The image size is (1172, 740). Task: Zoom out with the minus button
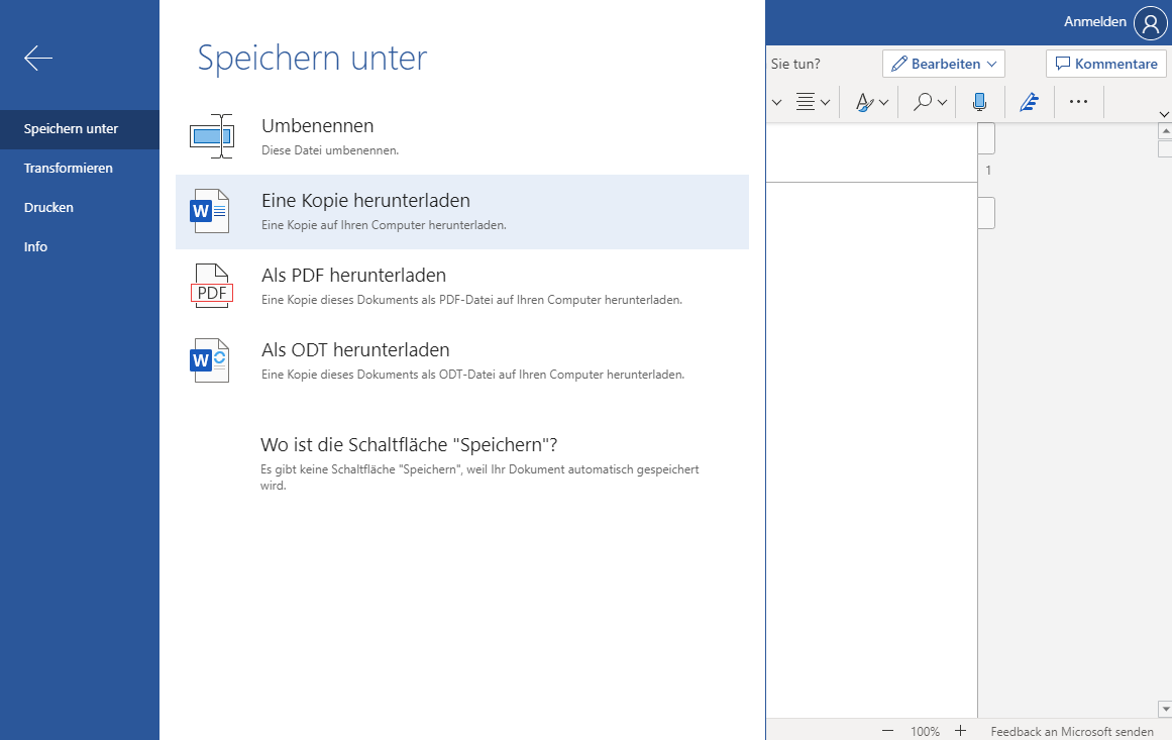pos(887,731)
